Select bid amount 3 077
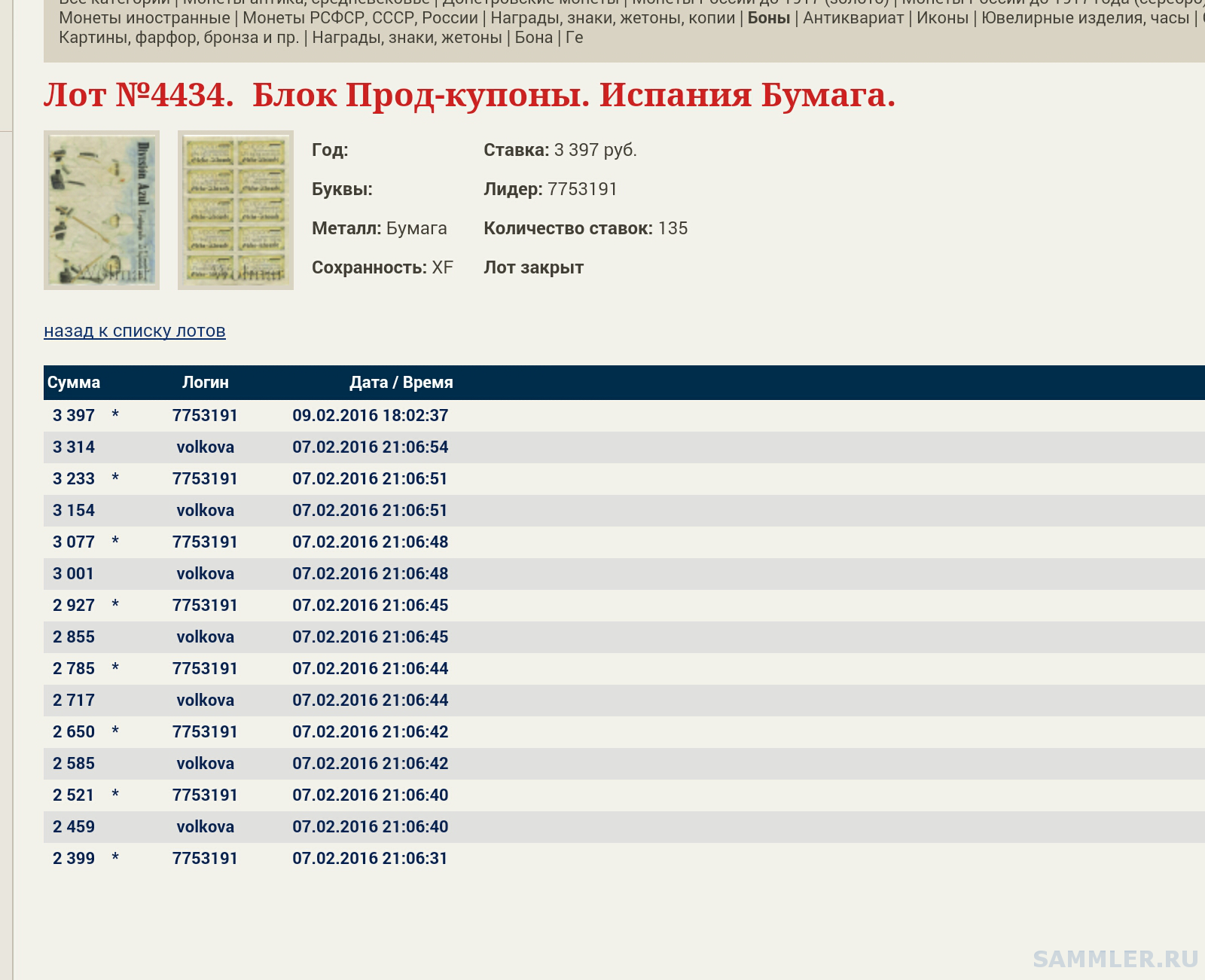 74,542
